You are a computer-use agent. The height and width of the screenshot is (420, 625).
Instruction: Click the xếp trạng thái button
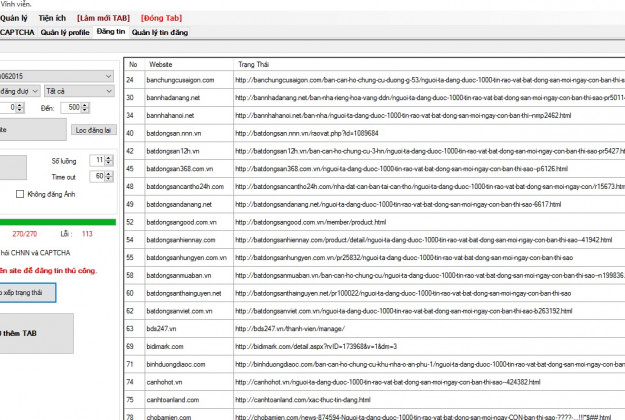tap(27, 292)
